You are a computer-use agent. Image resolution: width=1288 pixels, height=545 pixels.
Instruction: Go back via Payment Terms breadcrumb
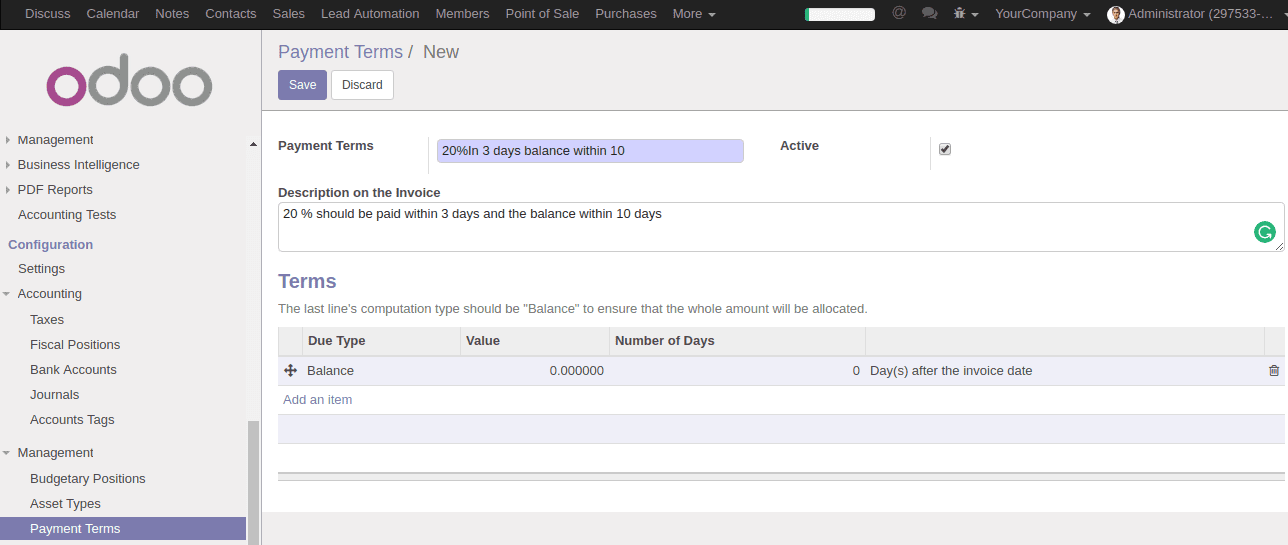[340, 52]
